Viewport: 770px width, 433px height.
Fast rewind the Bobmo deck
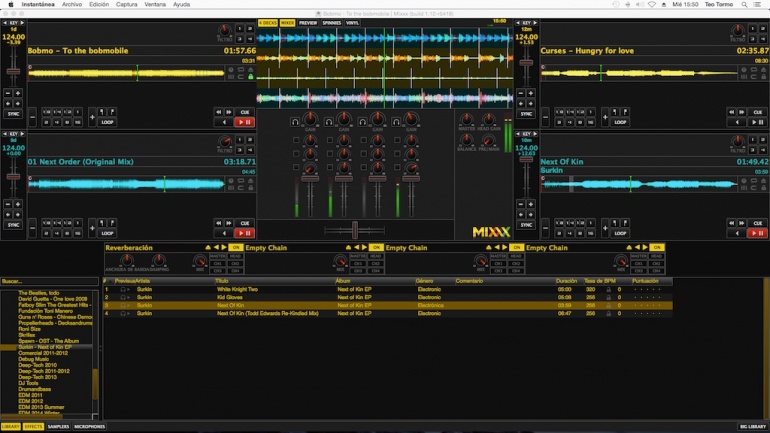coord(219,112)
